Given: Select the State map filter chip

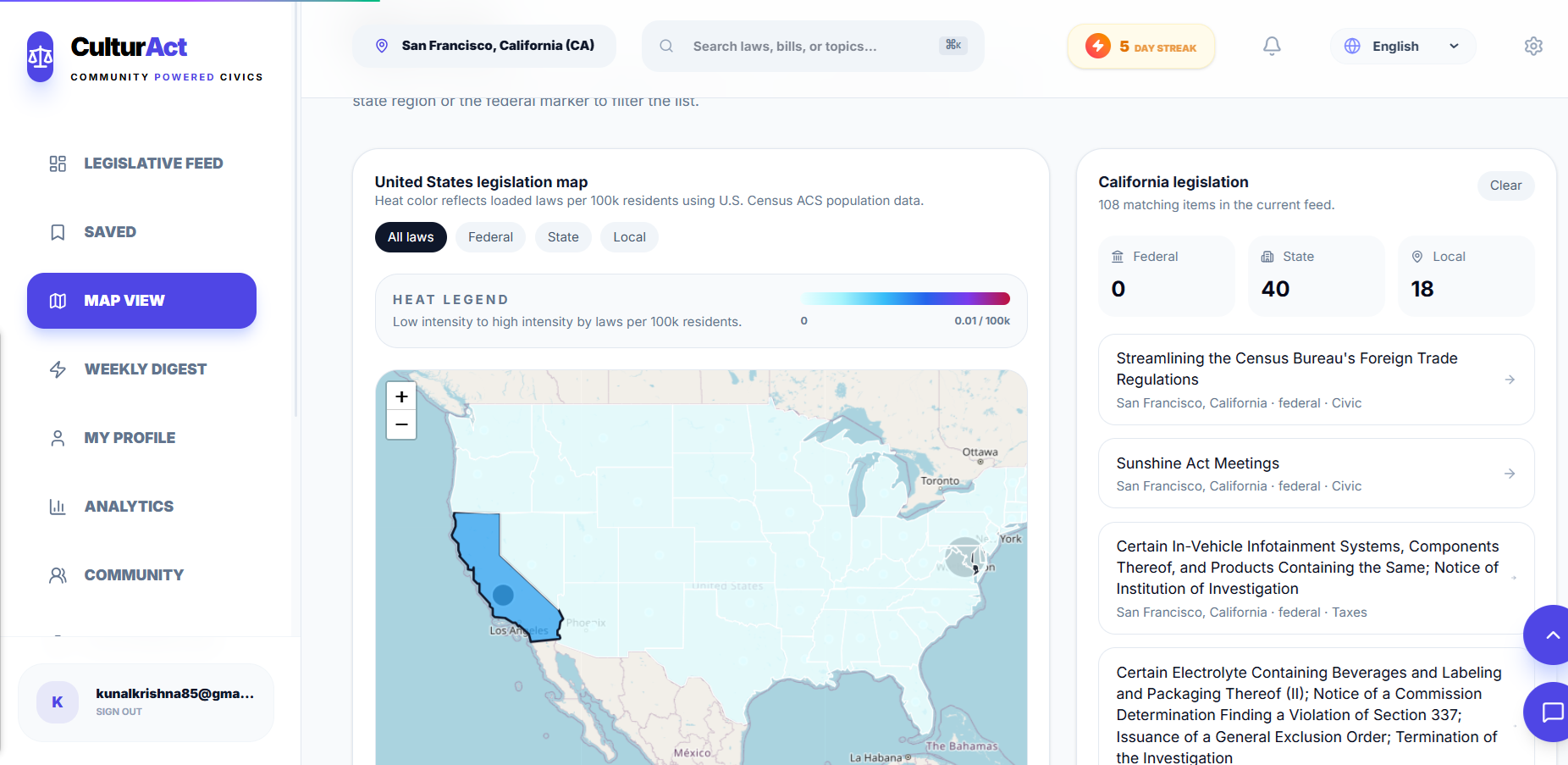Looking at the screenshot, I should 563,237.
